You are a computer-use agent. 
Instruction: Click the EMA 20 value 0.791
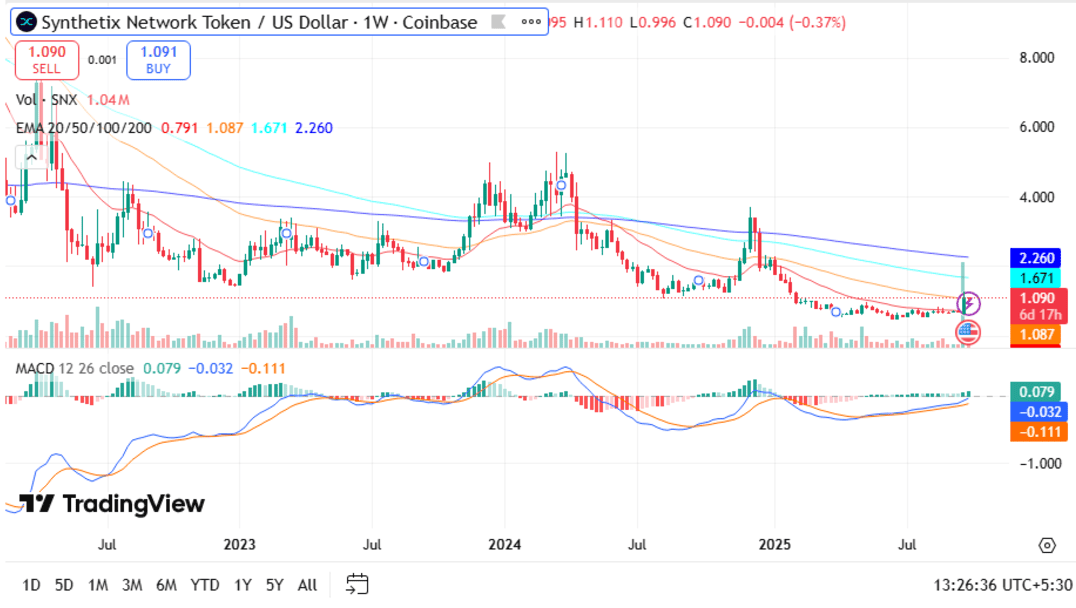pos(179,128)
